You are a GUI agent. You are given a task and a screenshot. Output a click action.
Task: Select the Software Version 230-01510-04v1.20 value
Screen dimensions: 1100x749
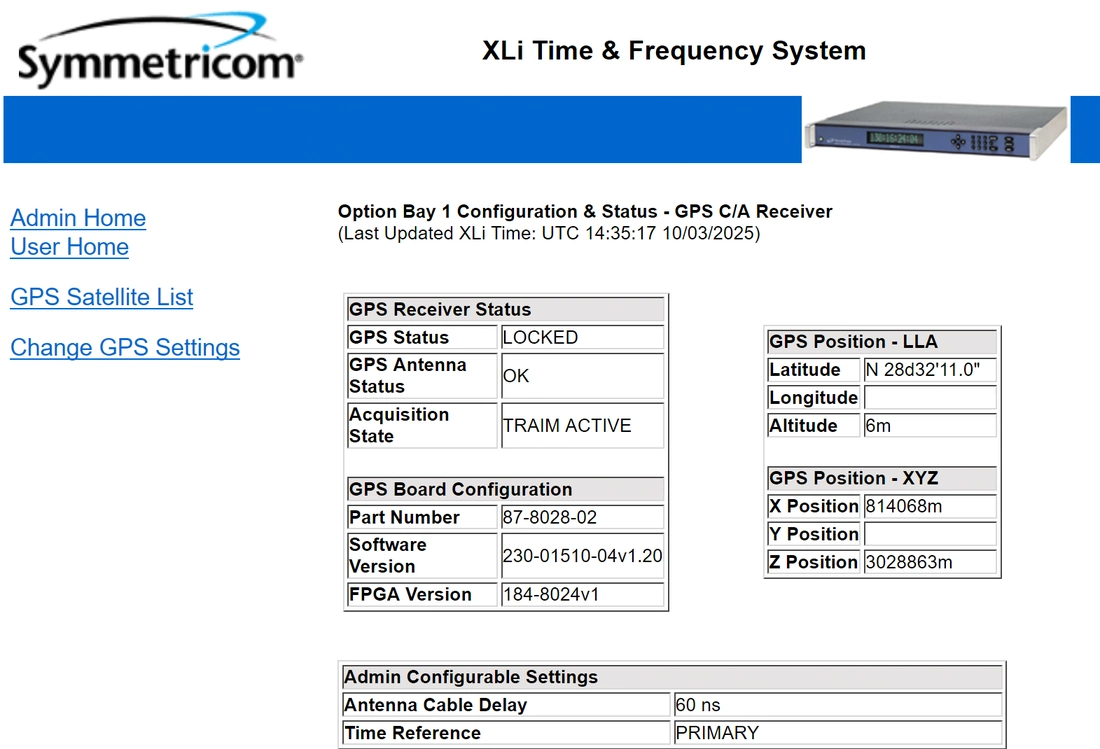pos(582,556)
